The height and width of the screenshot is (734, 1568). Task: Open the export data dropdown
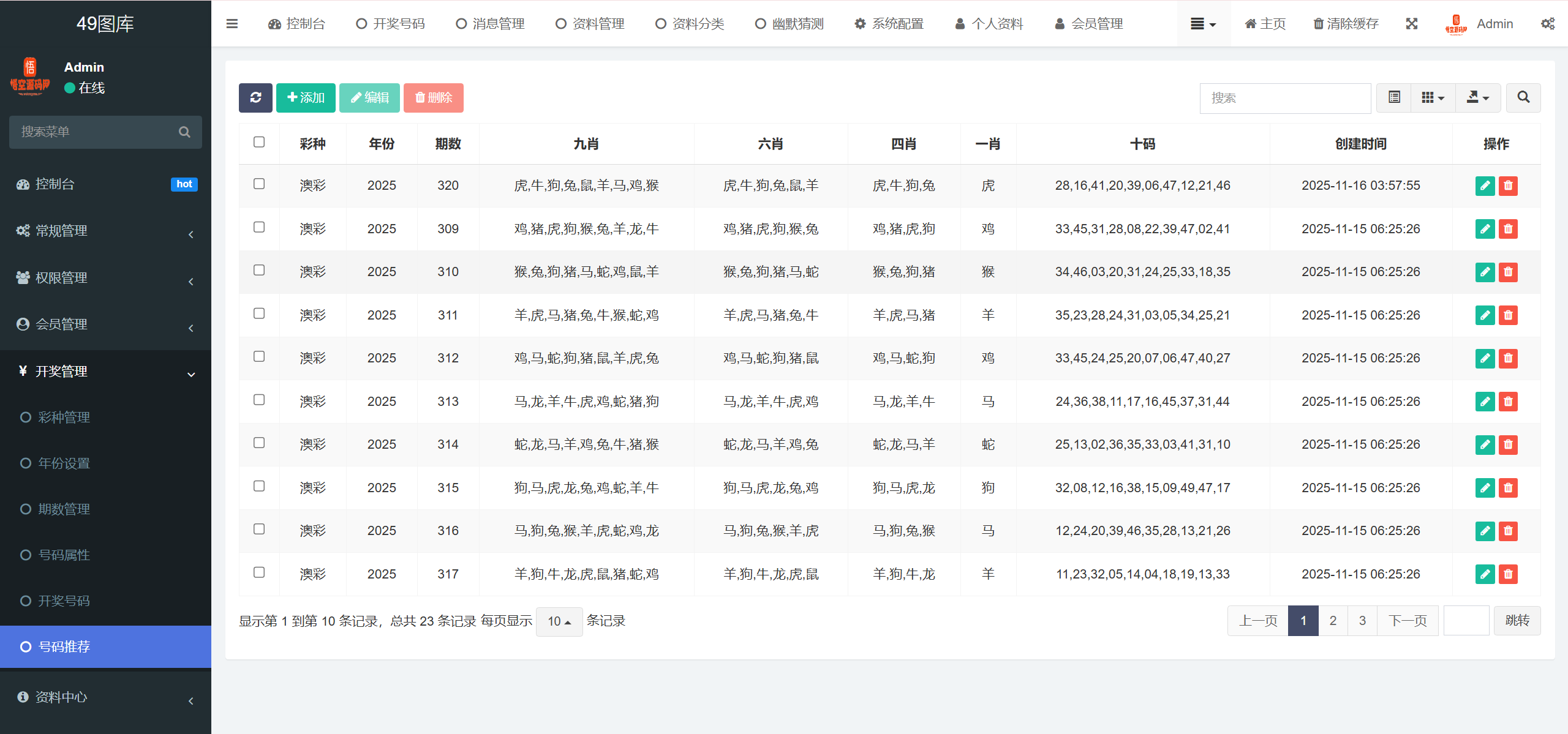click(1477, 98)
